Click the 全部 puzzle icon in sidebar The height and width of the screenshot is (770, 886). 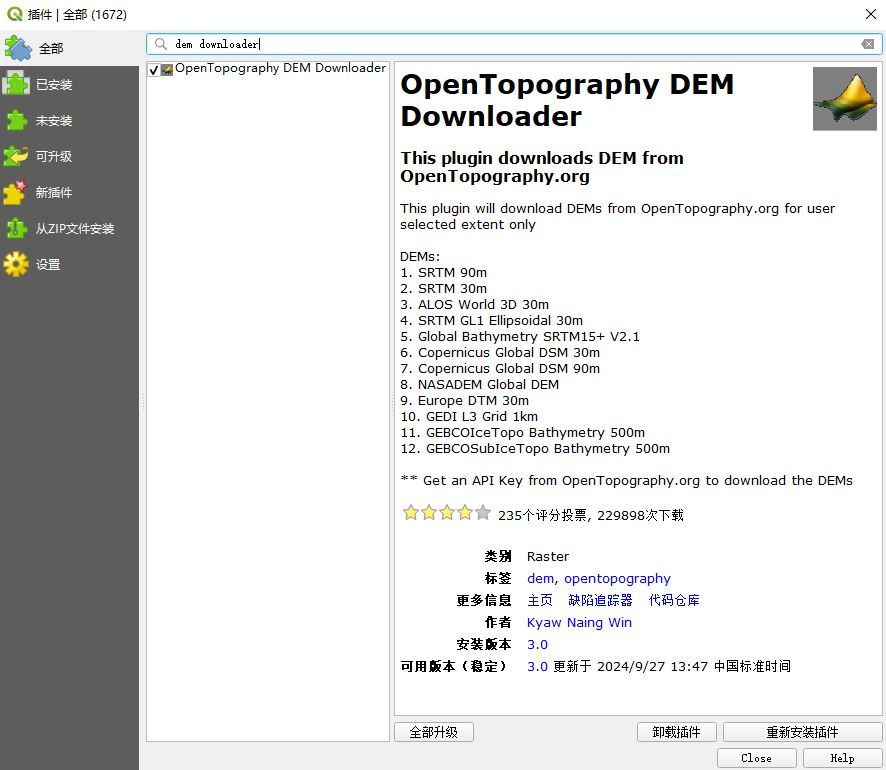coord(18,49)
